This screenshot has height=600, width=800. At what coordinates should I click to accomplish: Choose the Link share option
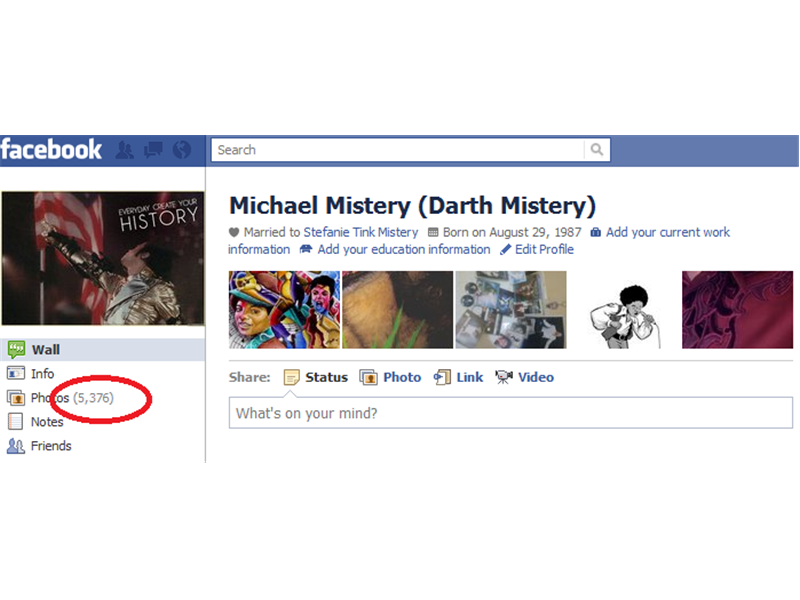(458, 377)
